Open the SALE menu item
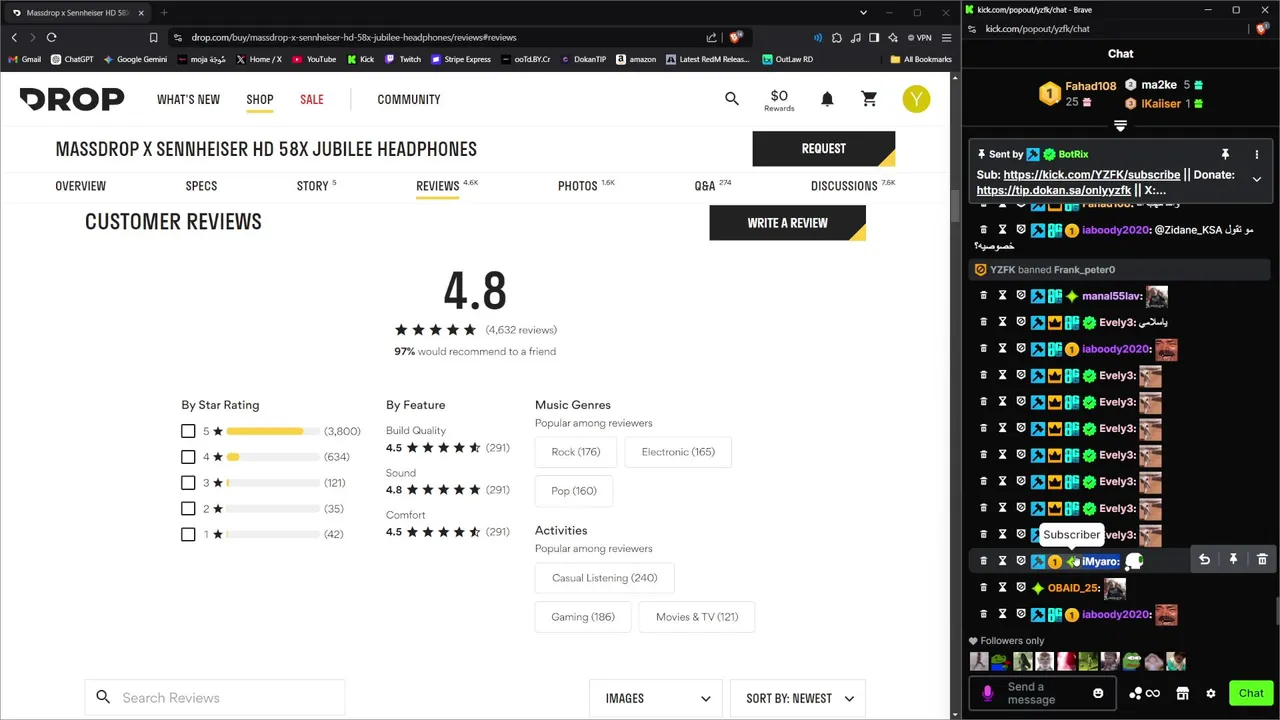Viewport: 1280px width, 720px height. [x=312, y=99]
